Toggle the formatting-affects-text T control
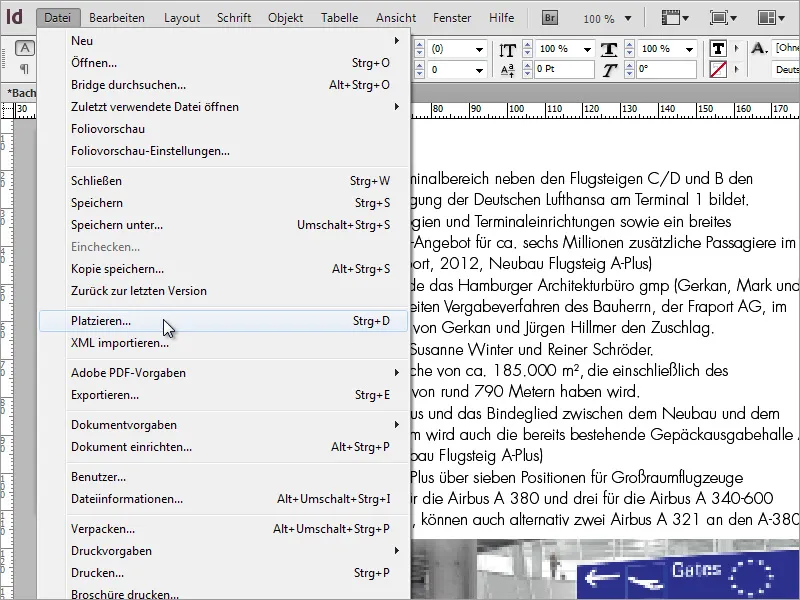 (x=718, y=49)
